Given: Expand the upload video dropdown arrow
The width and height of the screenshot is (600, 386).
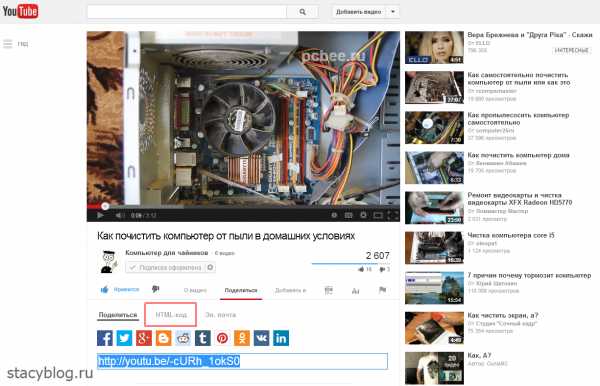Looking at the screenshot, I should pos(393,12).
